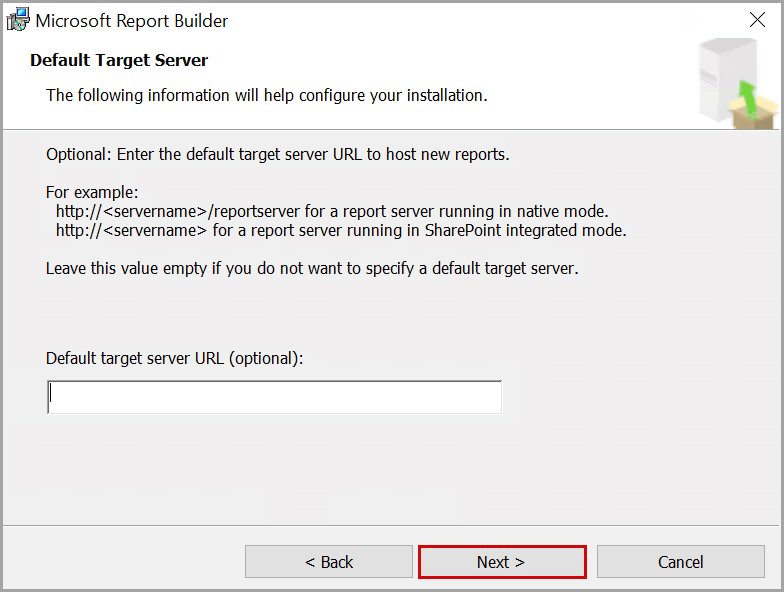784x592 pixels.
Task: Click the "following information will help" subtitle
Action: 266,96
